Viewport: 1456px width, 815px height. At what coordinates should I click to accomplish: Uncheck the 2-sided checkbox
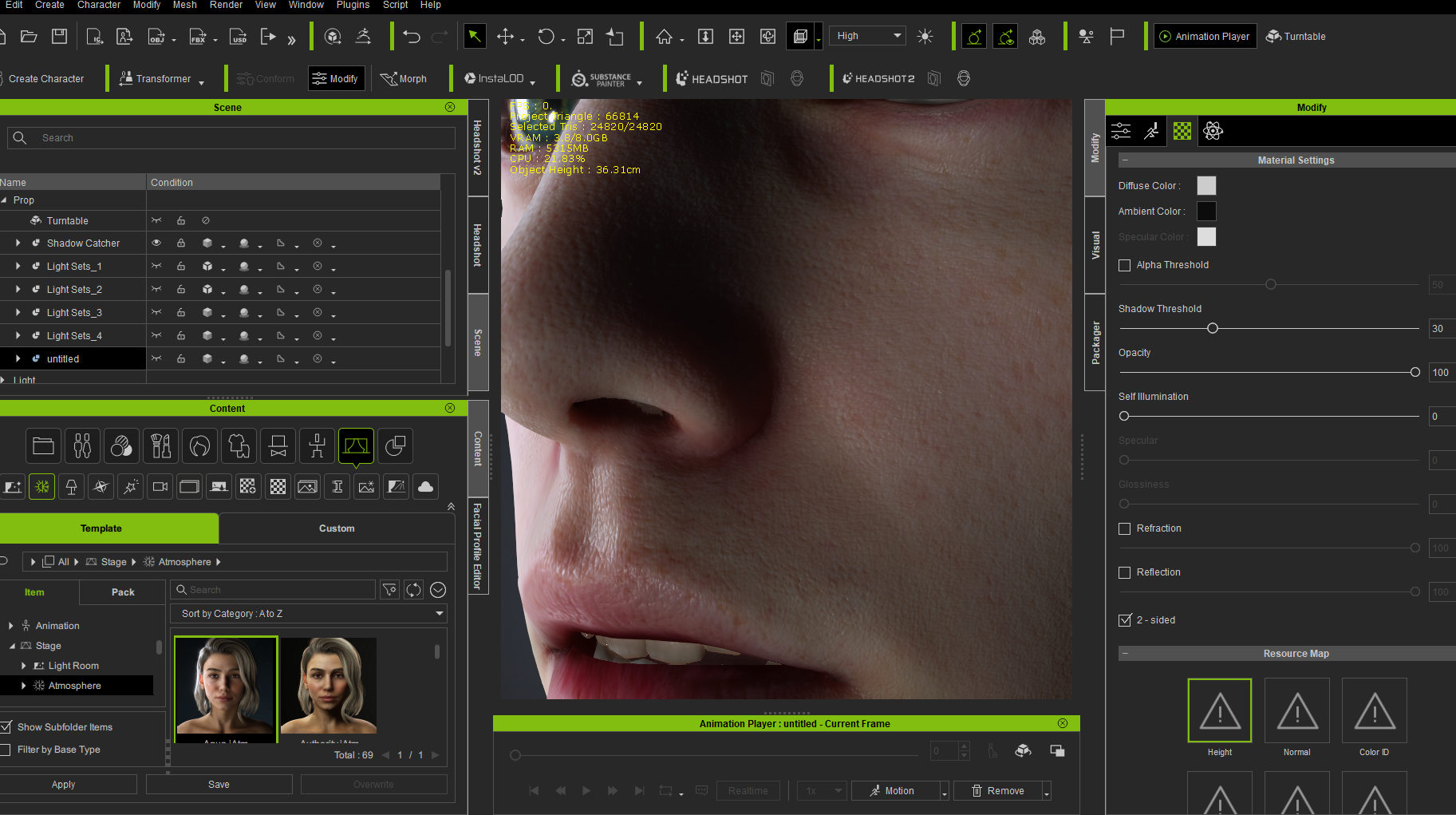click(1125, 620)
